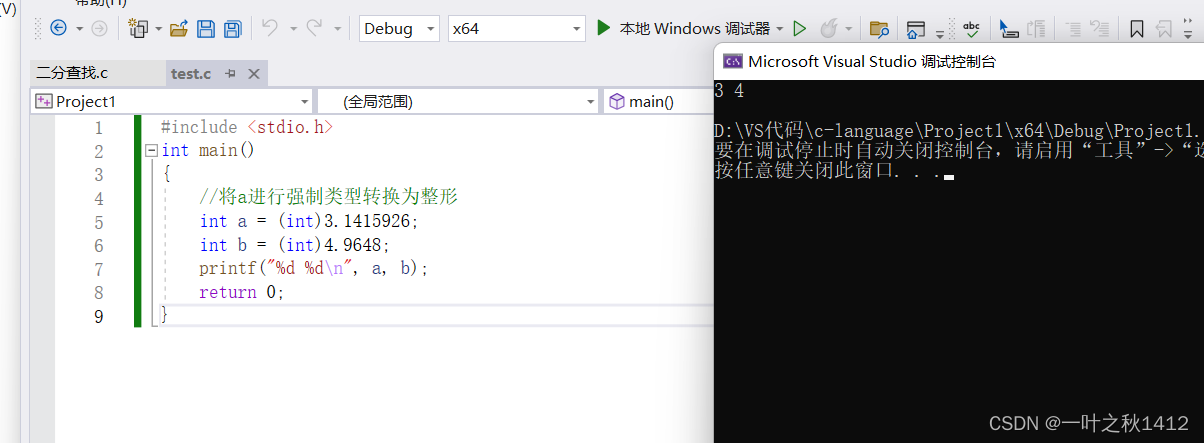Click line number 9 in the gutter
The width and height of the screenshot is (1204, 443).
tap(98, 316)
